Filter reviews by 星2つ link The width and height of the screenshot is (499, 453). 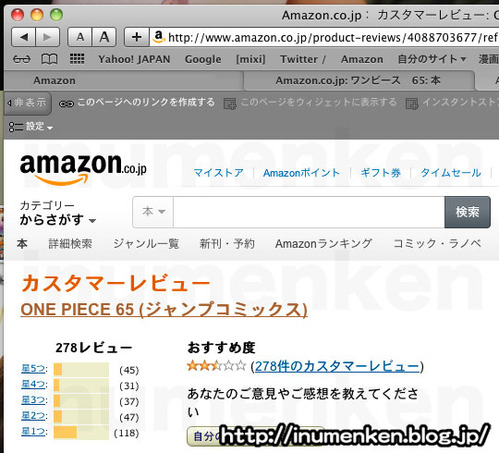[33, 416]
